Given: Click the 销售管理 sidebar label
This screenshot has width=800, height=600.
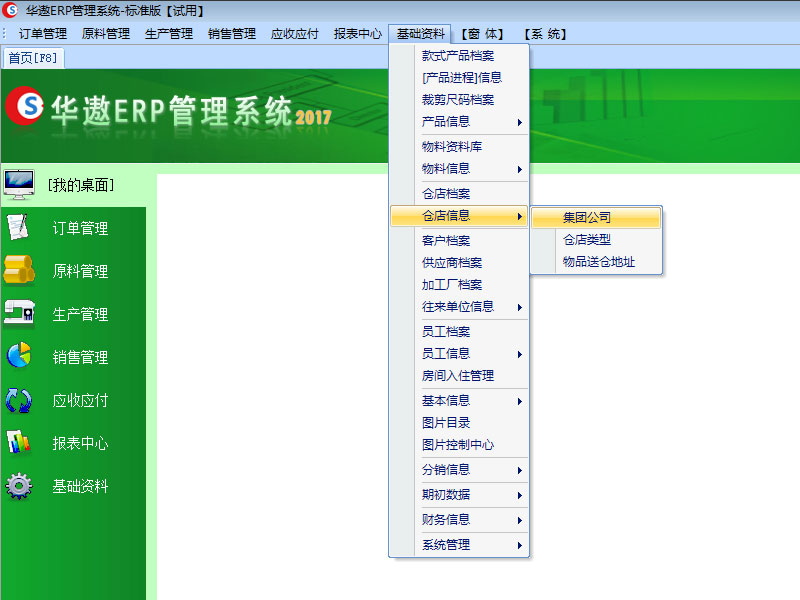Looking at the screenshot, I should 81,357.
